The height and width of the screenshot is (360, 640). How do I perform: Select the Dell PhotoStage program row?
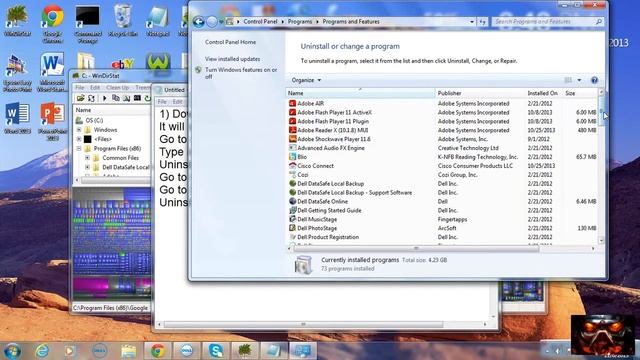tap(443, 228)
